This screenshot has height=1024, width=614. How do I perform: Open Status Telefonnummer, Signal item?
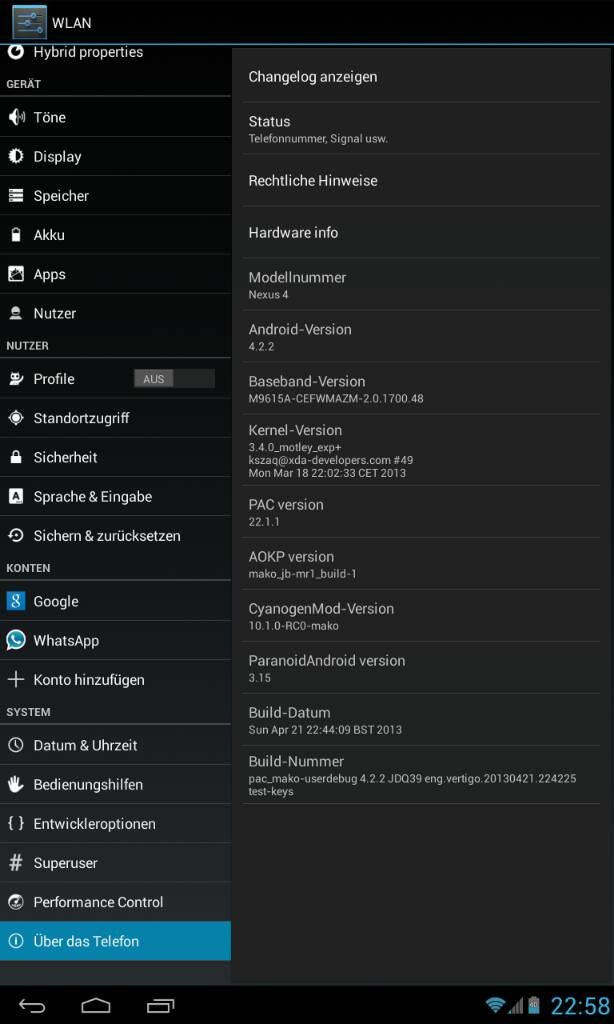coord(421,129)
